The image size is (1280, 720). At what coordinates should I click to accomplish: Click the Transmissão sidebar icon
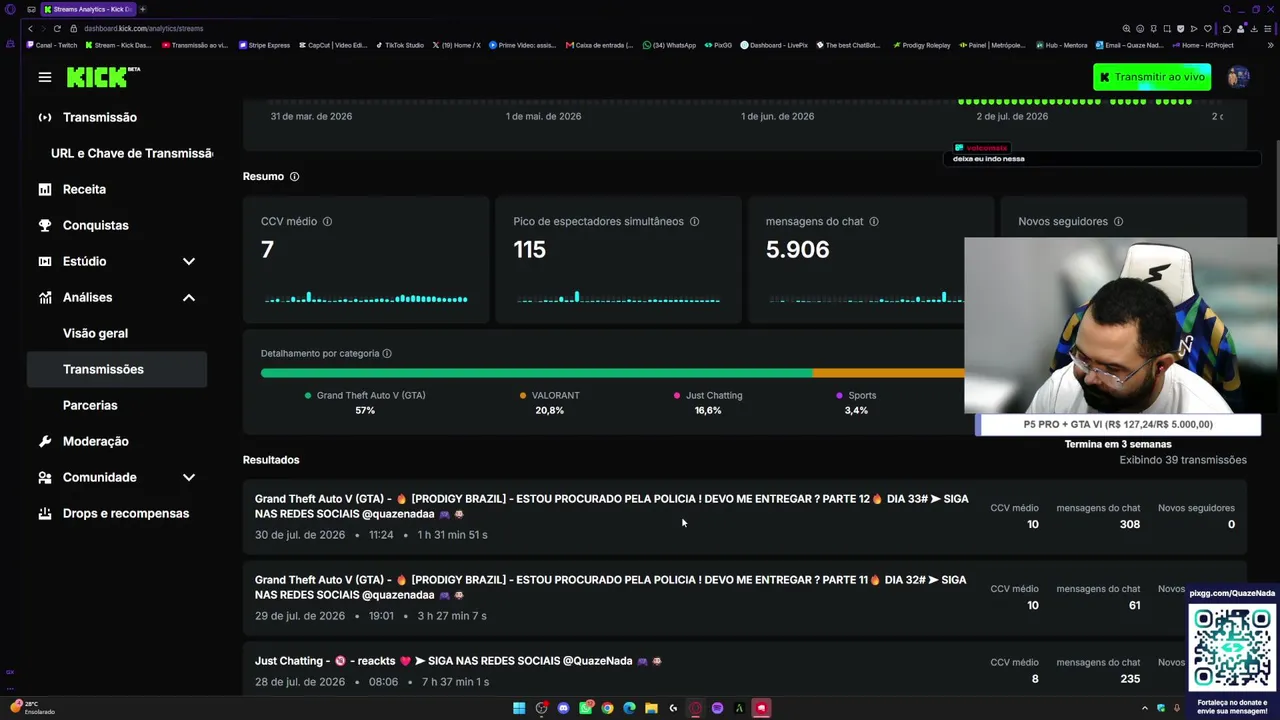[45, 117]
